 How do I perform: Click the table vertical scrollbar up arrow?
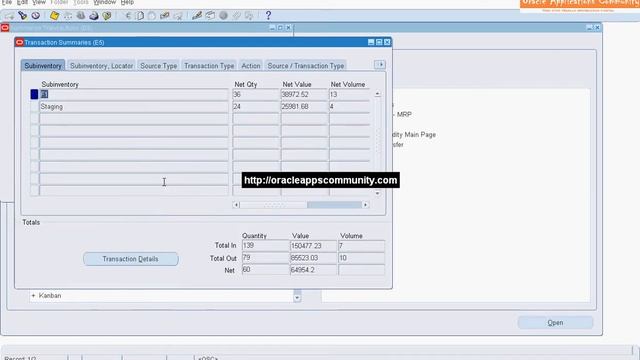378,94
